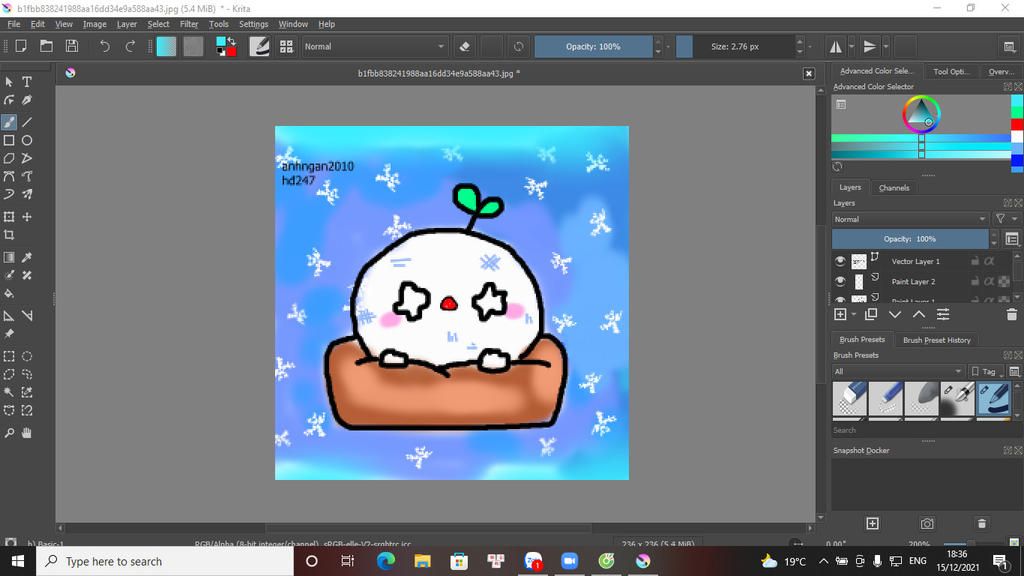Open an existing document from toolbar

pos(46,46)
